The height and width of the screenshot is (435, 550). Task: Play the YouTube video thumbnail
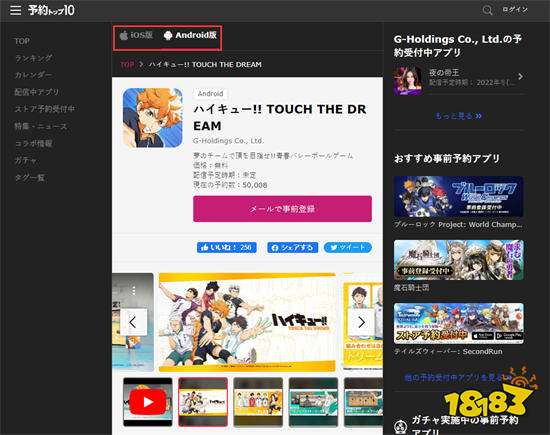[148, 402]
